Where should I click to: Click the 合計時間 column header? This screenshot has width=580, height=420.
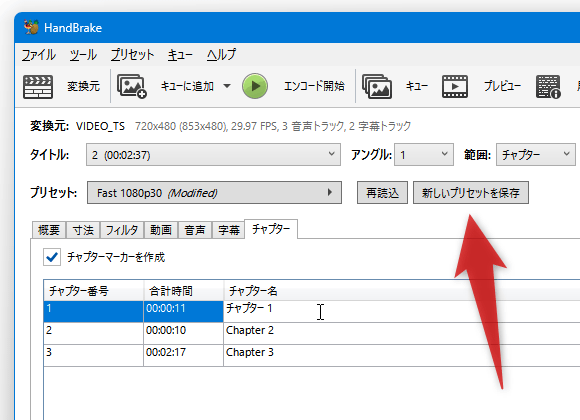pyautogui.click(x=183, y=291)
